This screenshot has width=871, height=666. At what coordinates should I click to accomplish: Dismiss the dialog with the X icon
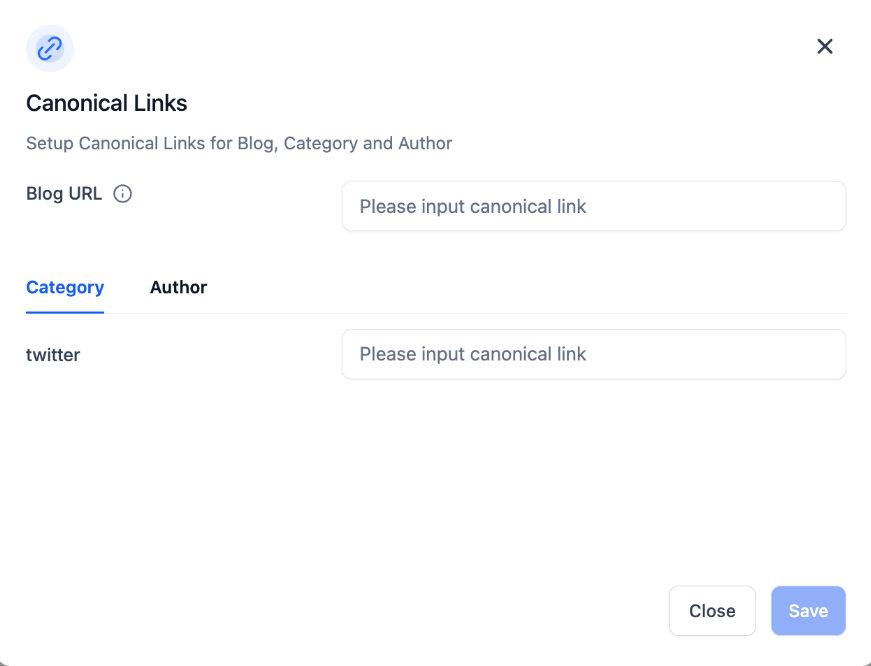[825, 46]
